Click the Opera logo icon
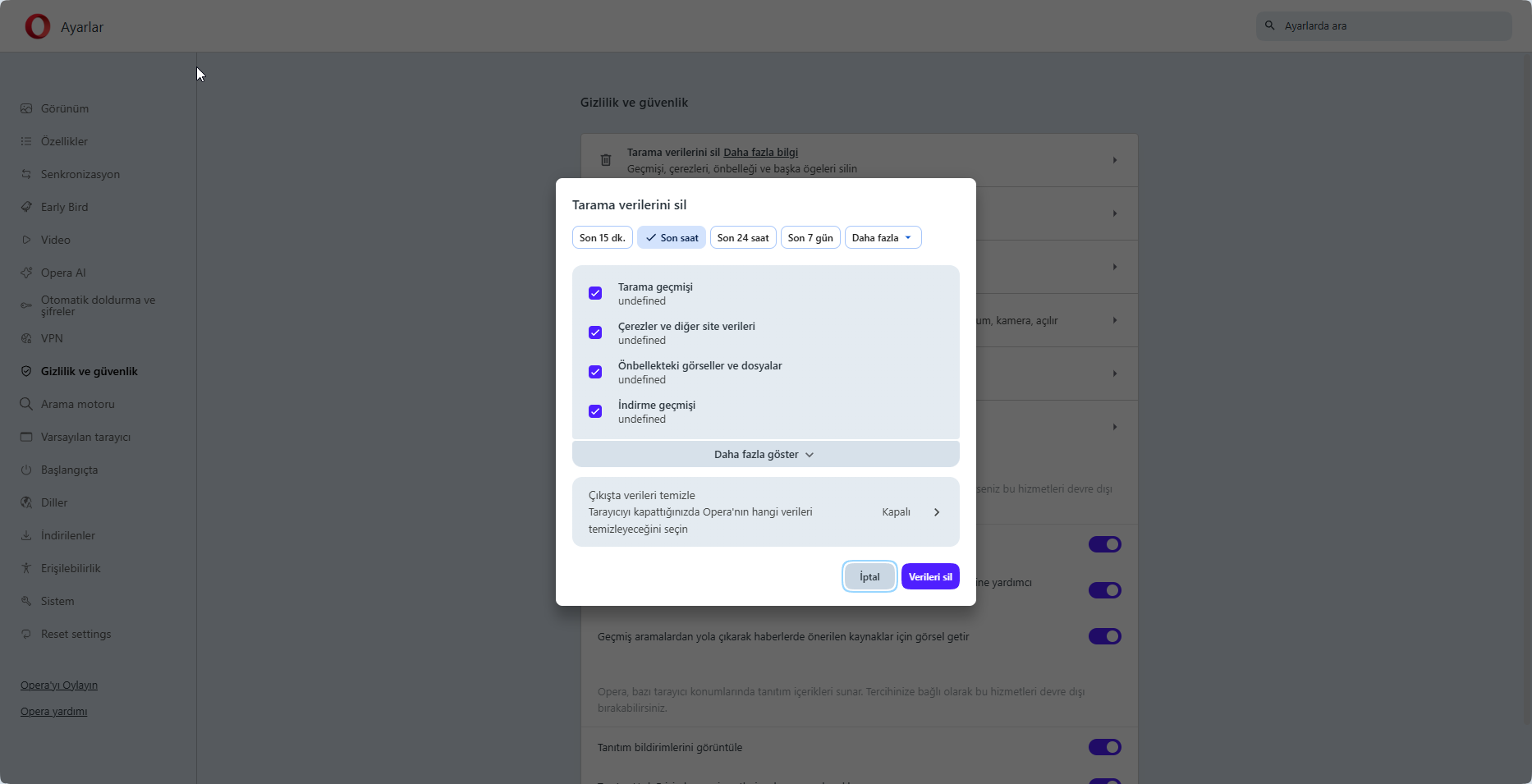 (x=38, y=26)
